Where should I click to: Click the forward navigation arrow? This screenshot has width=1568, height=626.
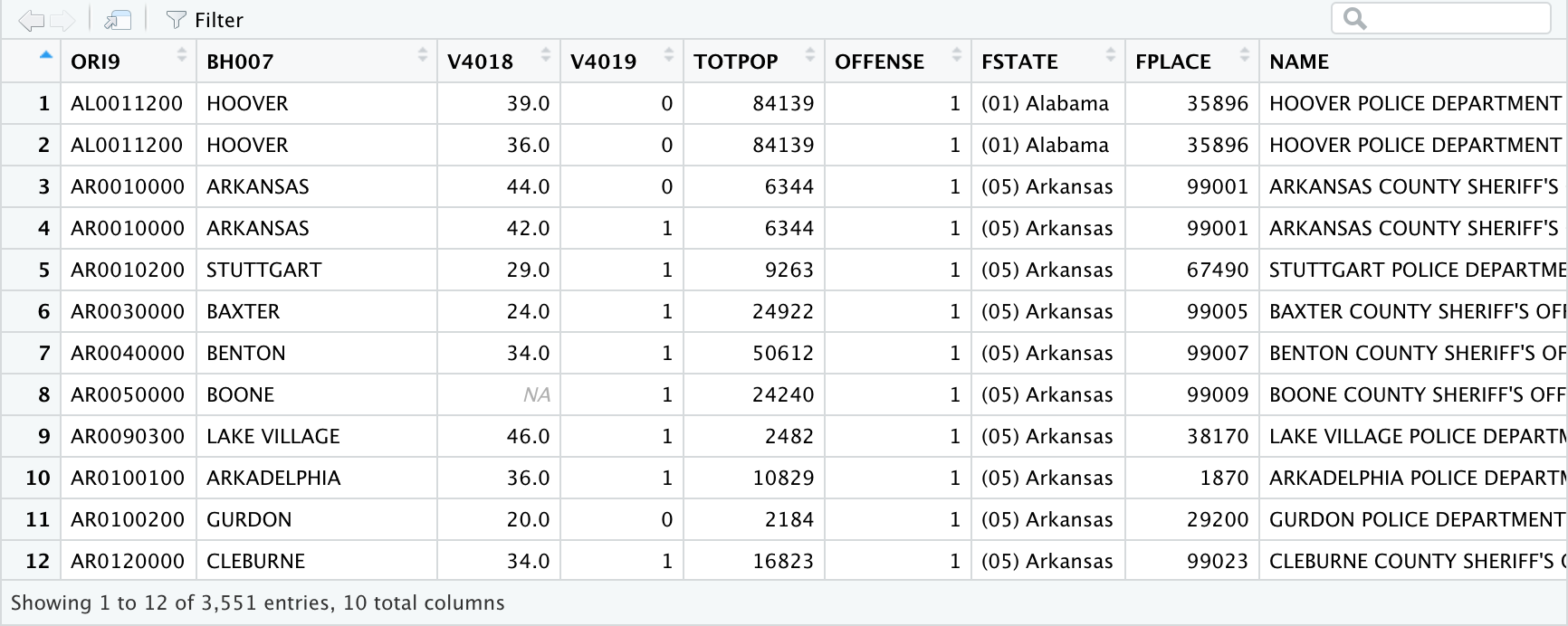click(x=62, y=20)
